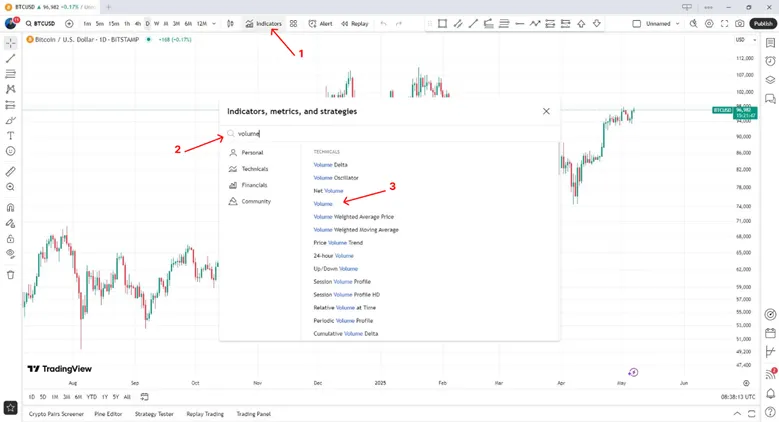Select the Financials category
Screen dimensions: 779x422
point(248,185)
